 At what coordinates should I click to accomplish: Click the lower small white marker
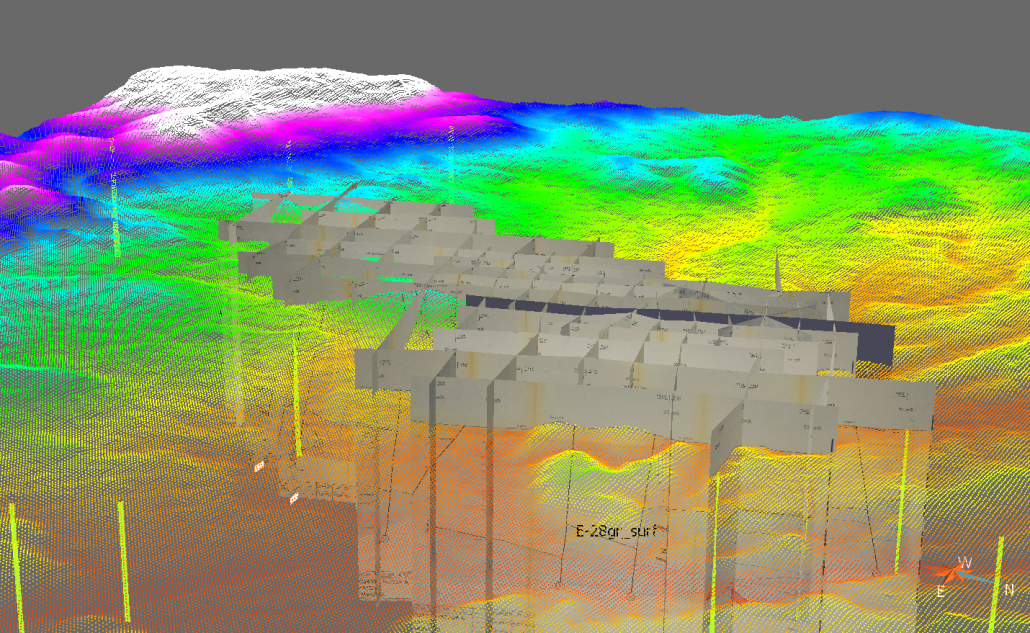pyautogui.click(x=294, y=497)
